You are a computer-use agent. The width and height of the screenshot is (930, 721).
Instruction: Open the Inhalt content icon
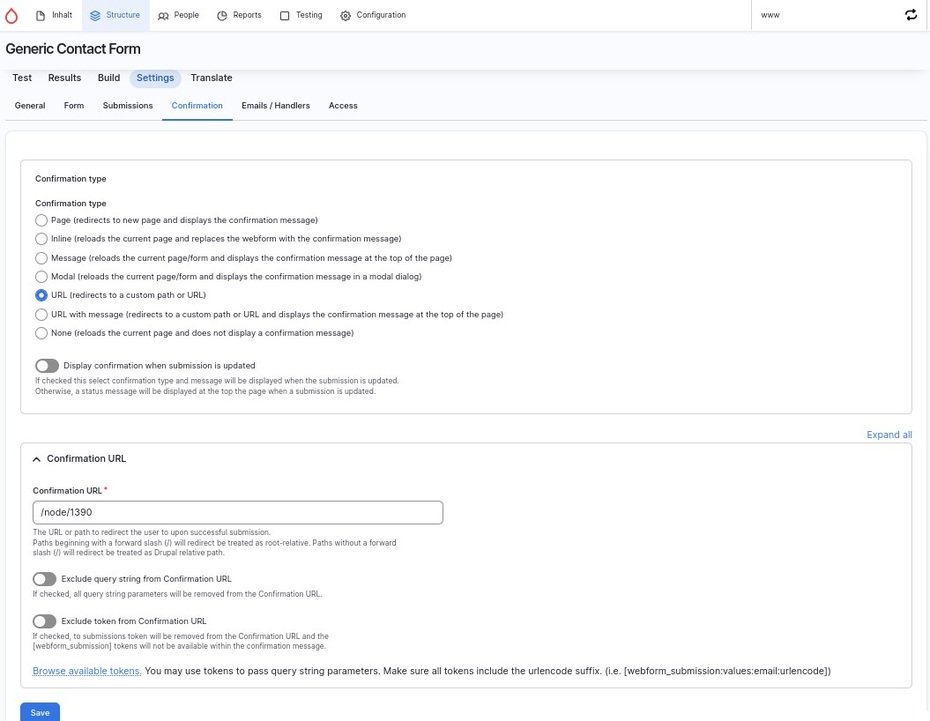pyautogui.click(x=40, y=16)
